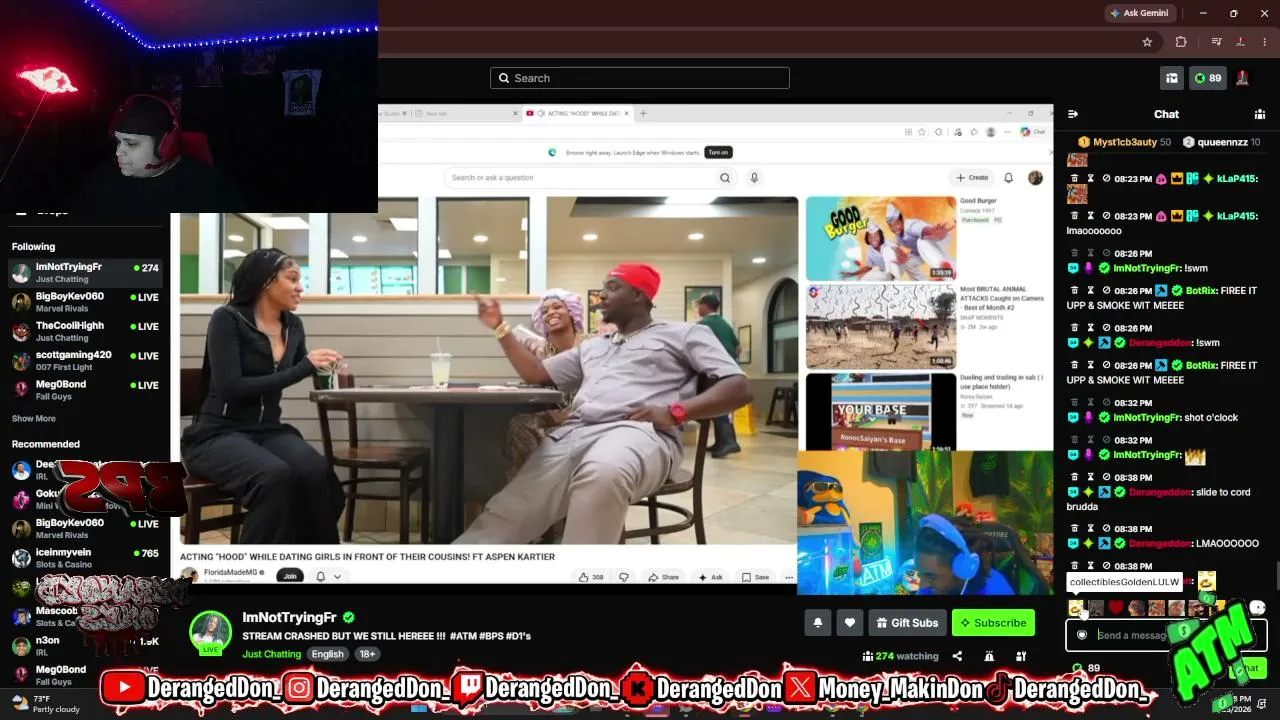This screenshot has width=1280, height=720.
Task: Click the Turn on button in Edge banner
Action: 718,152
